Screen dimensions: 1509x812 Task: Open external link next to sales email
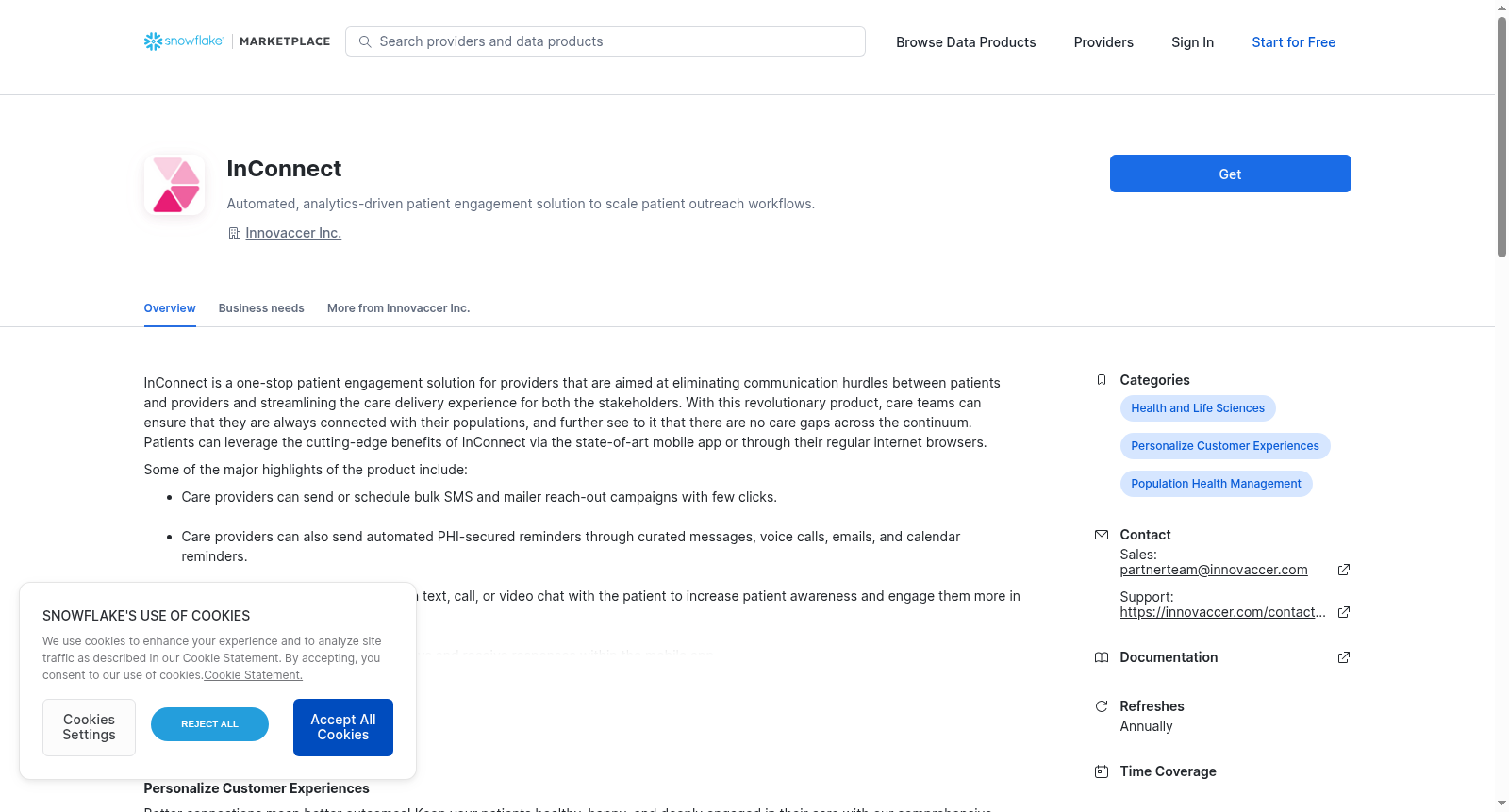1344,570
